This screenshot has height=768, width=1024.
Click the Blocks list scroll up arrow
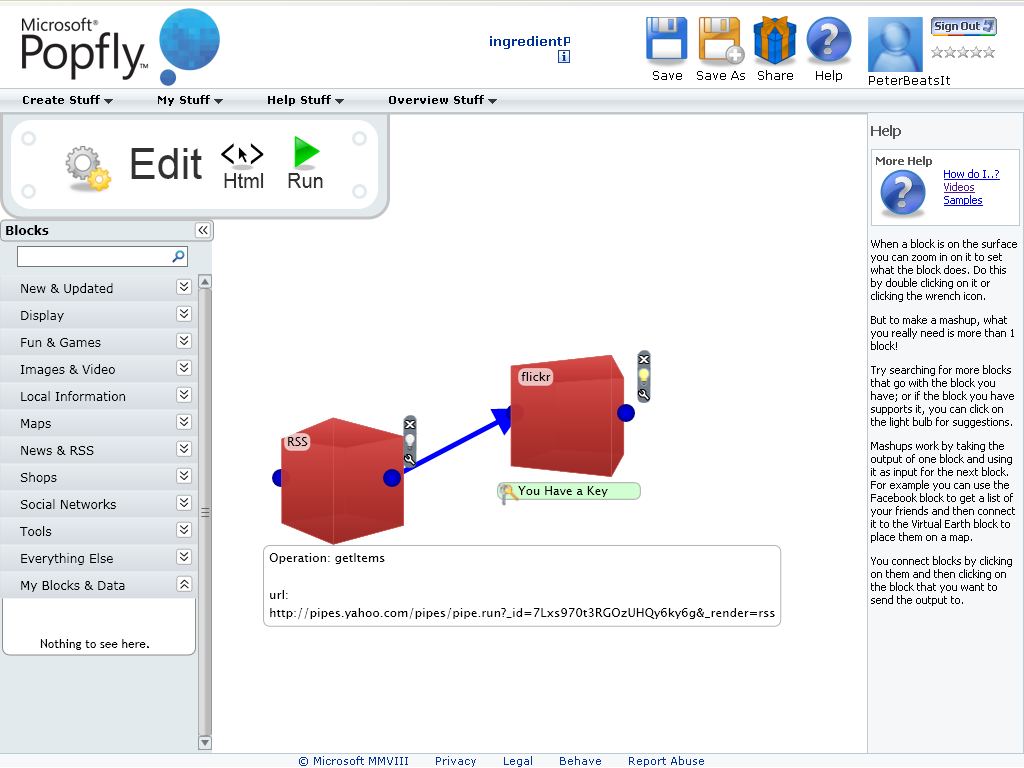point(205,282)
